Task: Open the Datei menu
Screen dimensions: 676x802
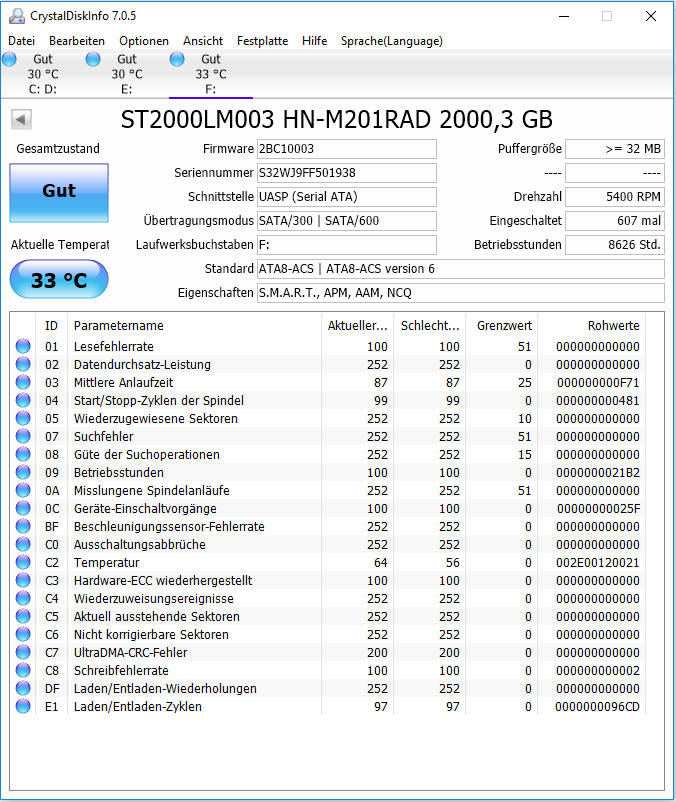Action: (x=21, y=41)
